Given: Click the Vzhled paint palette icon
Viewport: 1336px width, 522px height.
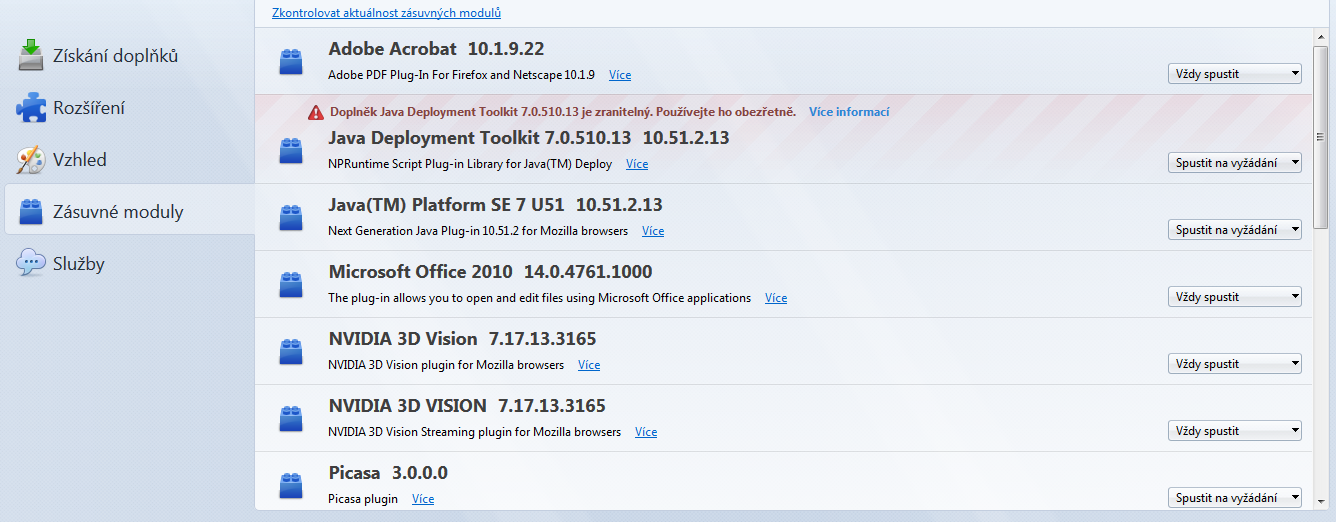Looking at the screenshot, I should tap(31, 160).
